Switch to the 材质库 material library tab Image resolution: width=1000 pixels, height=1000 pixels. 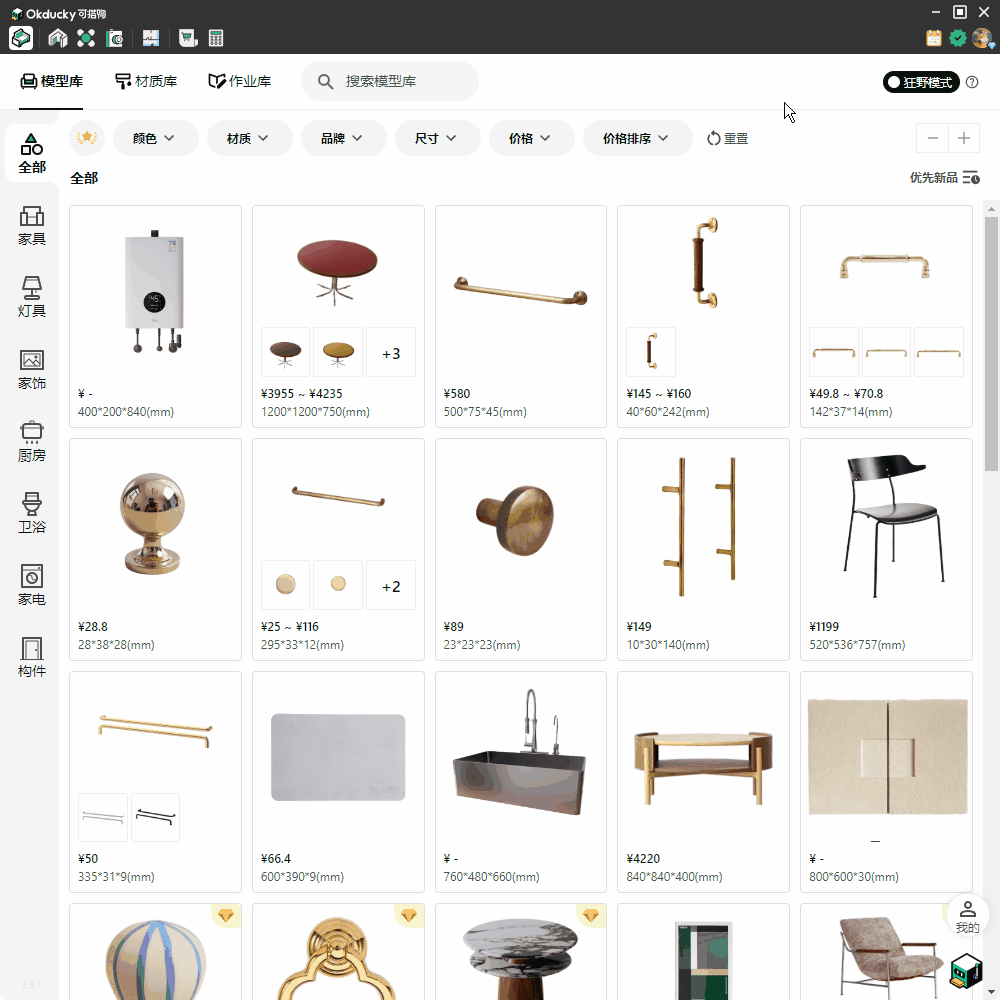[146, 81]
